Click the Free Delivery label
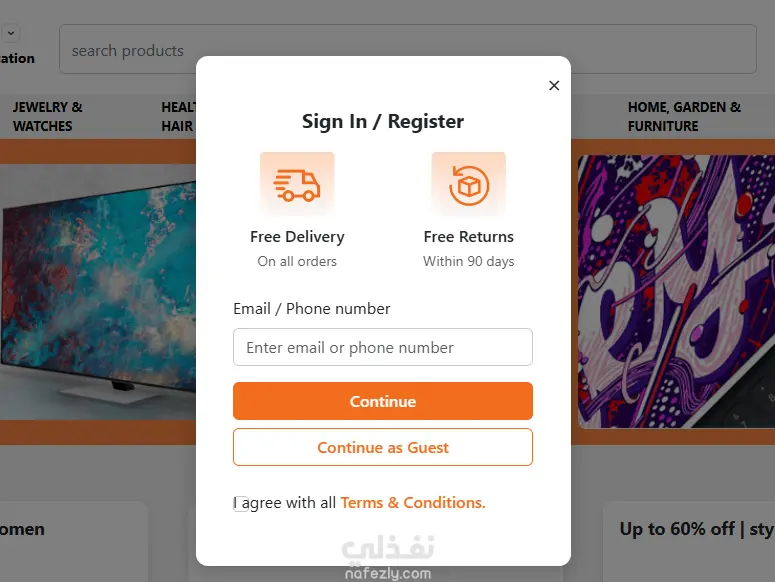The height and width of the screenshot is (582, 775). (x=297, y=237)
